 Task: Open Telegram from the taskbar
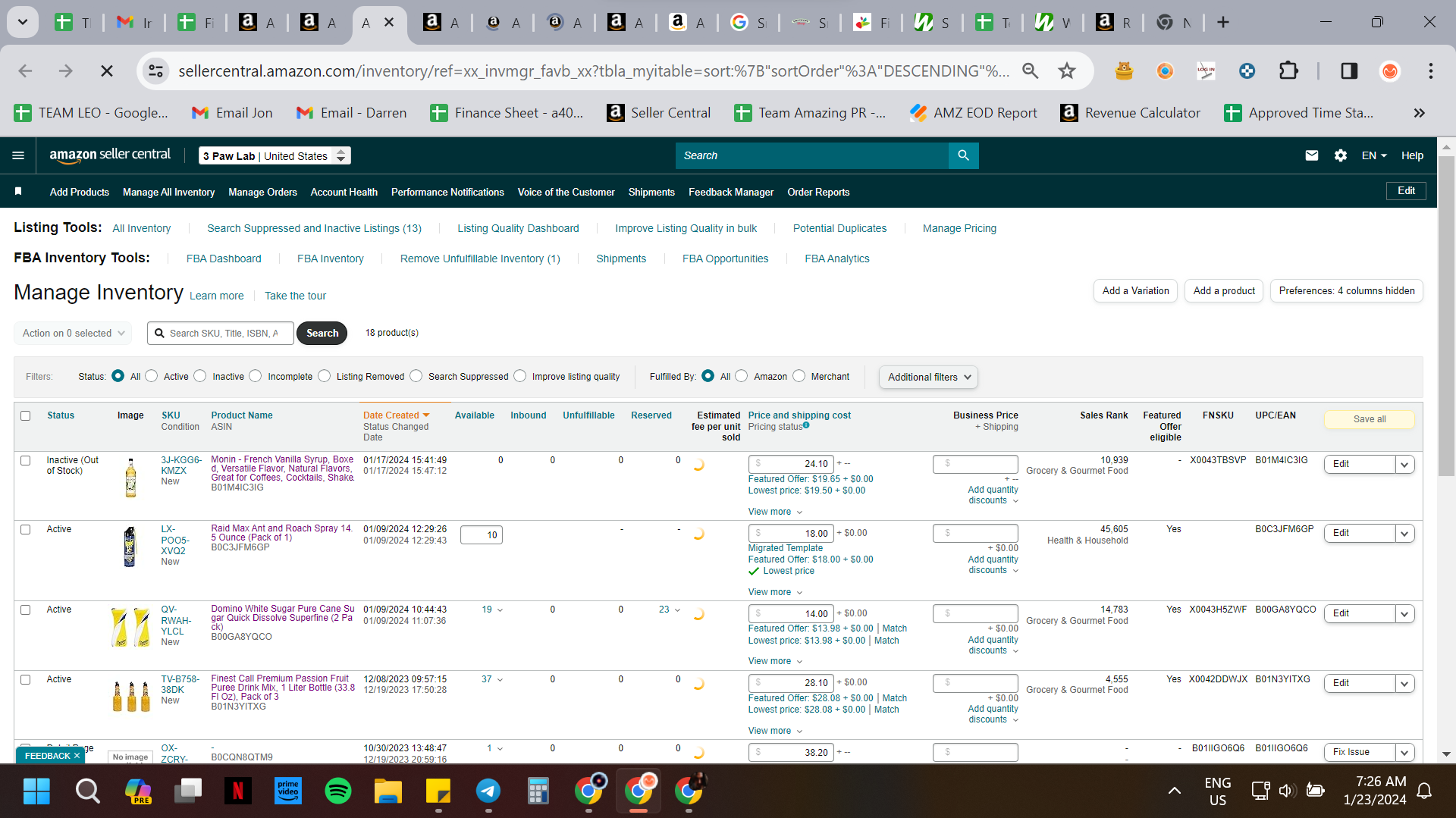coord(488,791)
